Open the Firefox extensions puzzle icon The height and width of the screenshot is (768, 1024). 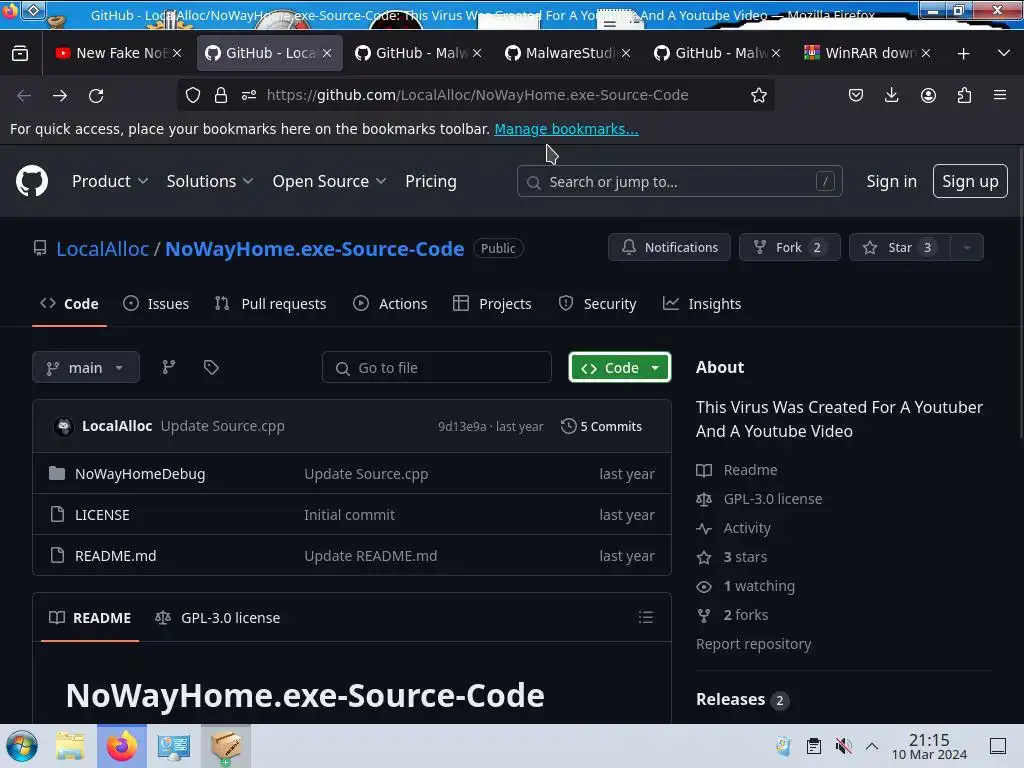964,95
